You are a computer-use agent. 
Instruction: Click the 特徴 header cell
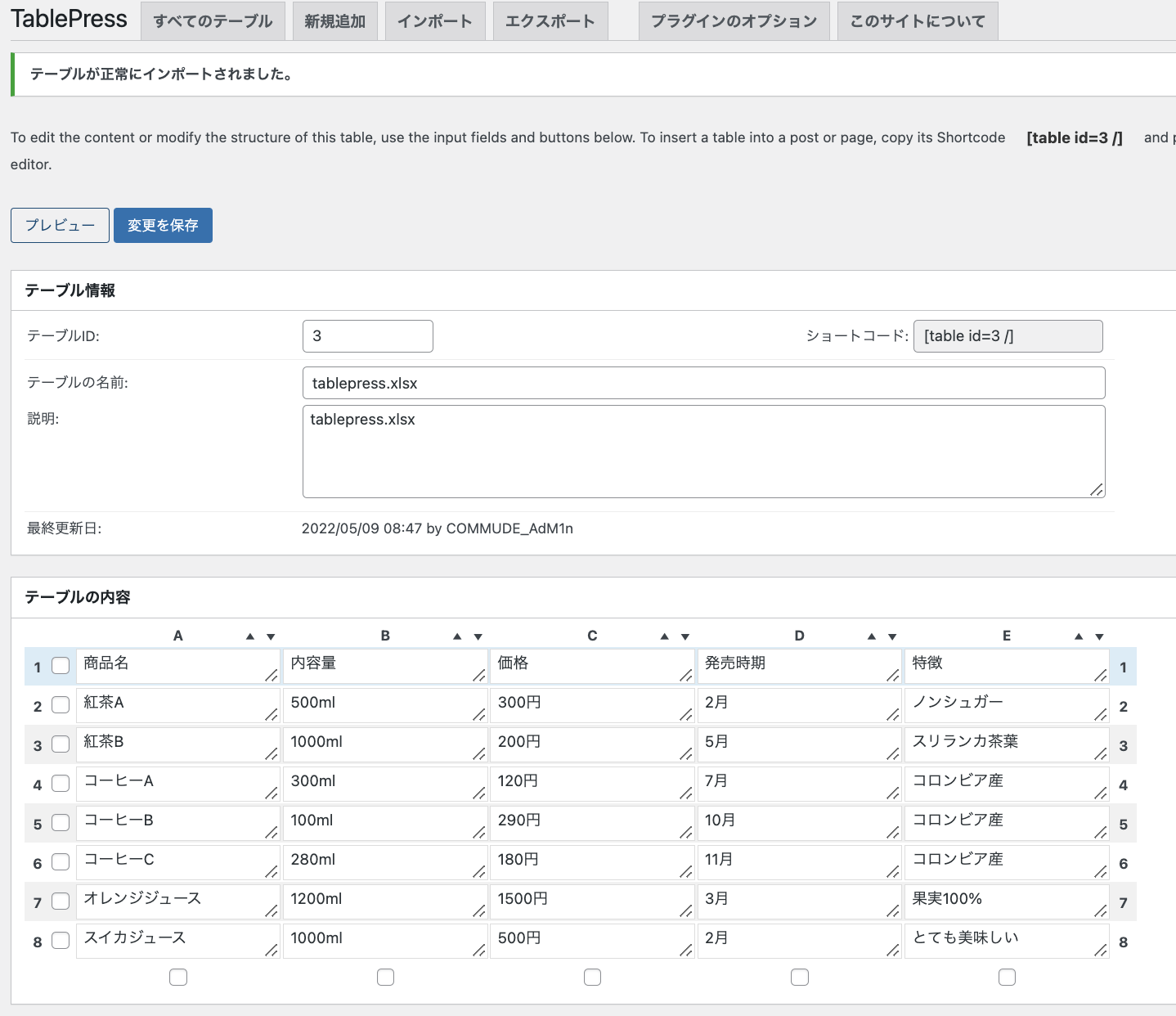[x=1007, y=666]
